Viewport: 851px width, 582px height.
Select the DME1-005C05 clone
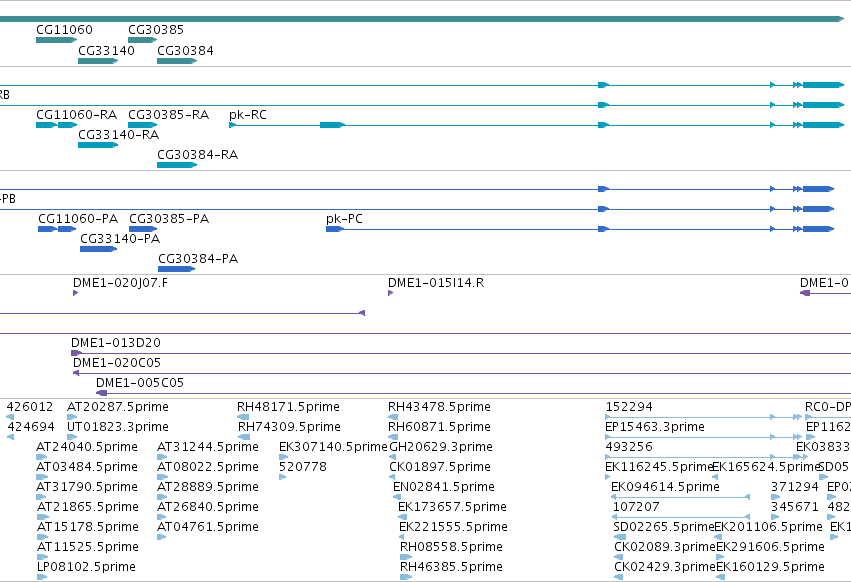point(473,393)
